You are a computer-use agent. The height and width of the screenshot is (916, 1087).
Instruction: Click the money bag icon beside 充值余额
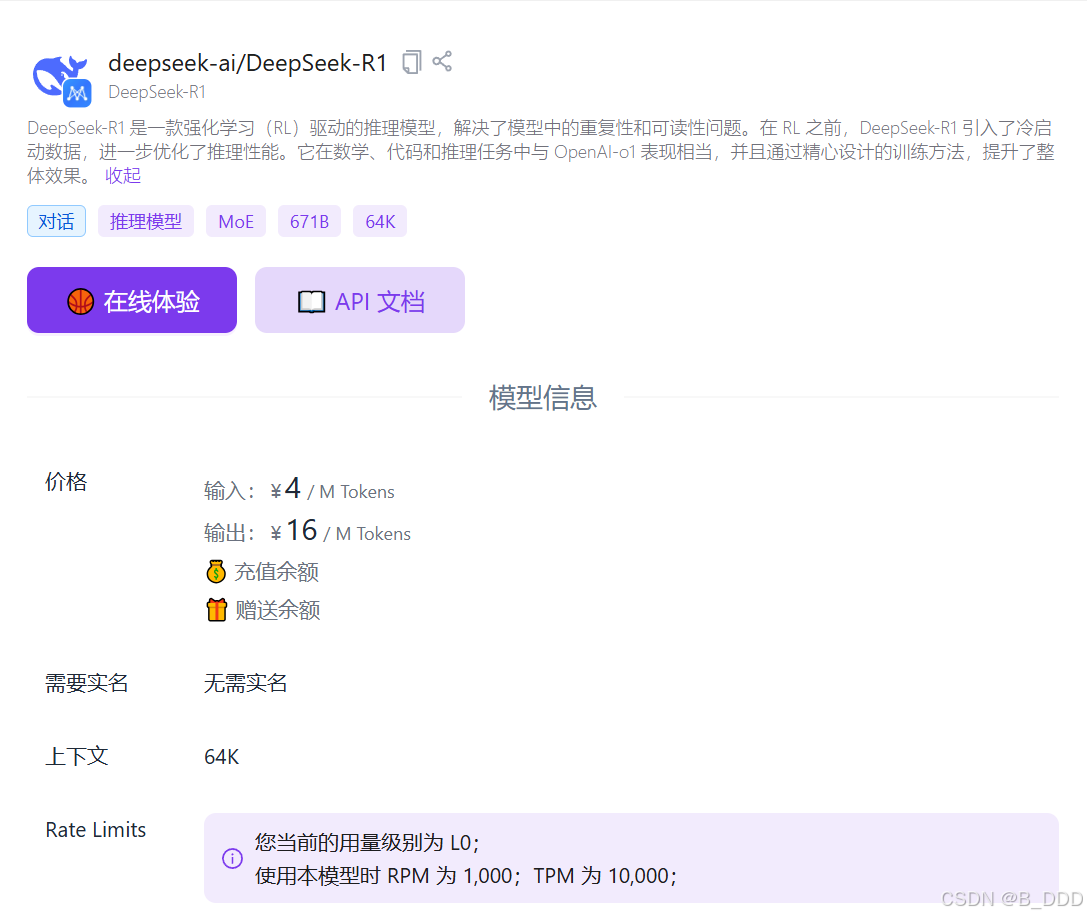click(x=216, y=571)
